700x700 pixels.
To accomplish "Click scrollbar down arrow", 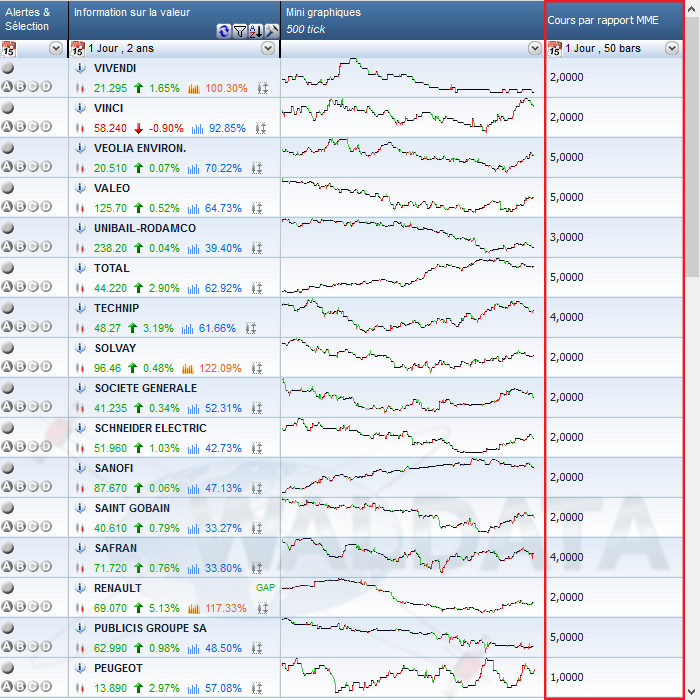I will tap(692, 691).
